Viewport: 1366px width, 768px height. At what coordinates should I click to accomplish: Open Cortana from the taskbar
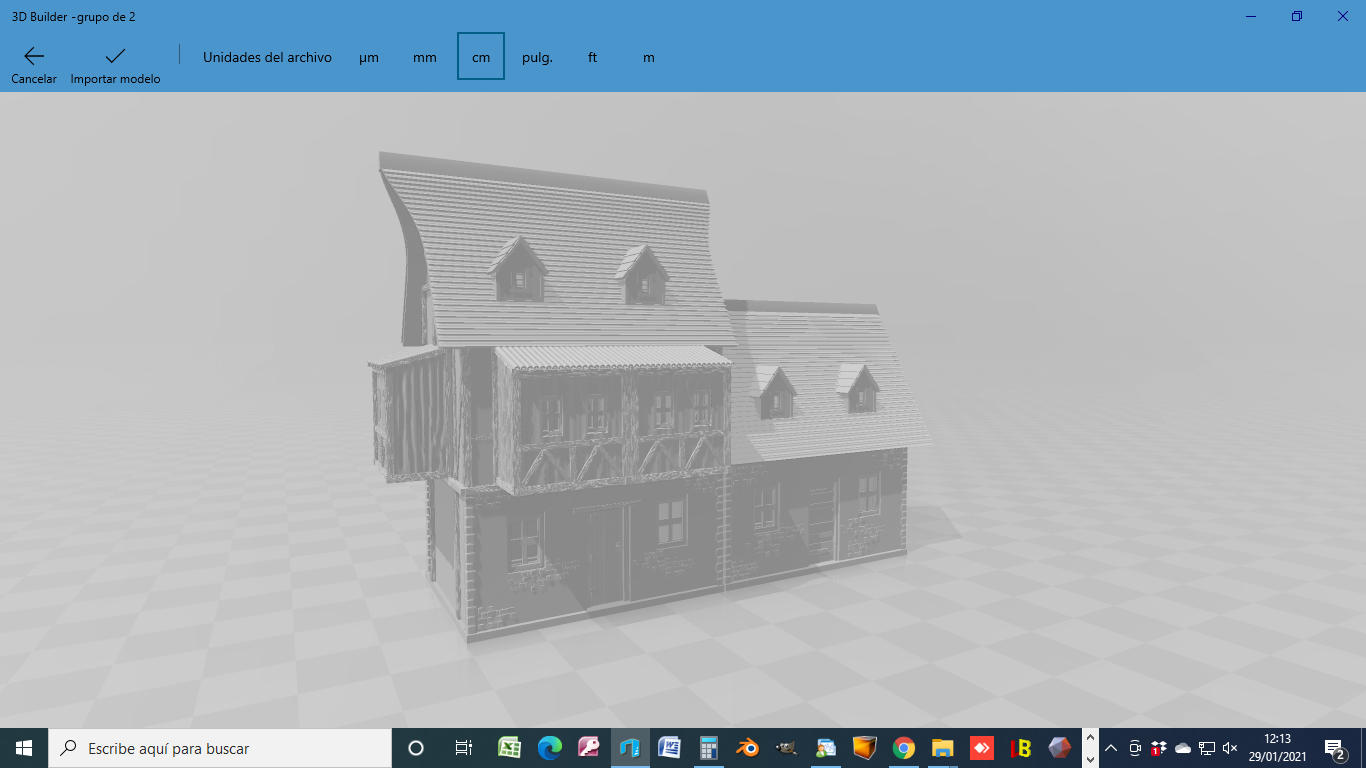tap(416, 748)
